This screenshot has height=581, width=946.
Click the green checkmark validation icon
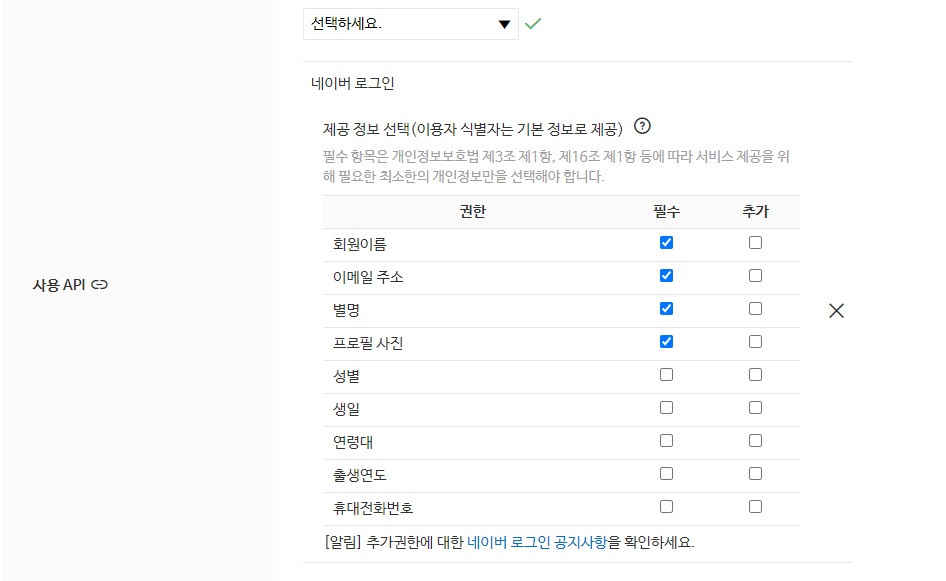click(533, 24)
